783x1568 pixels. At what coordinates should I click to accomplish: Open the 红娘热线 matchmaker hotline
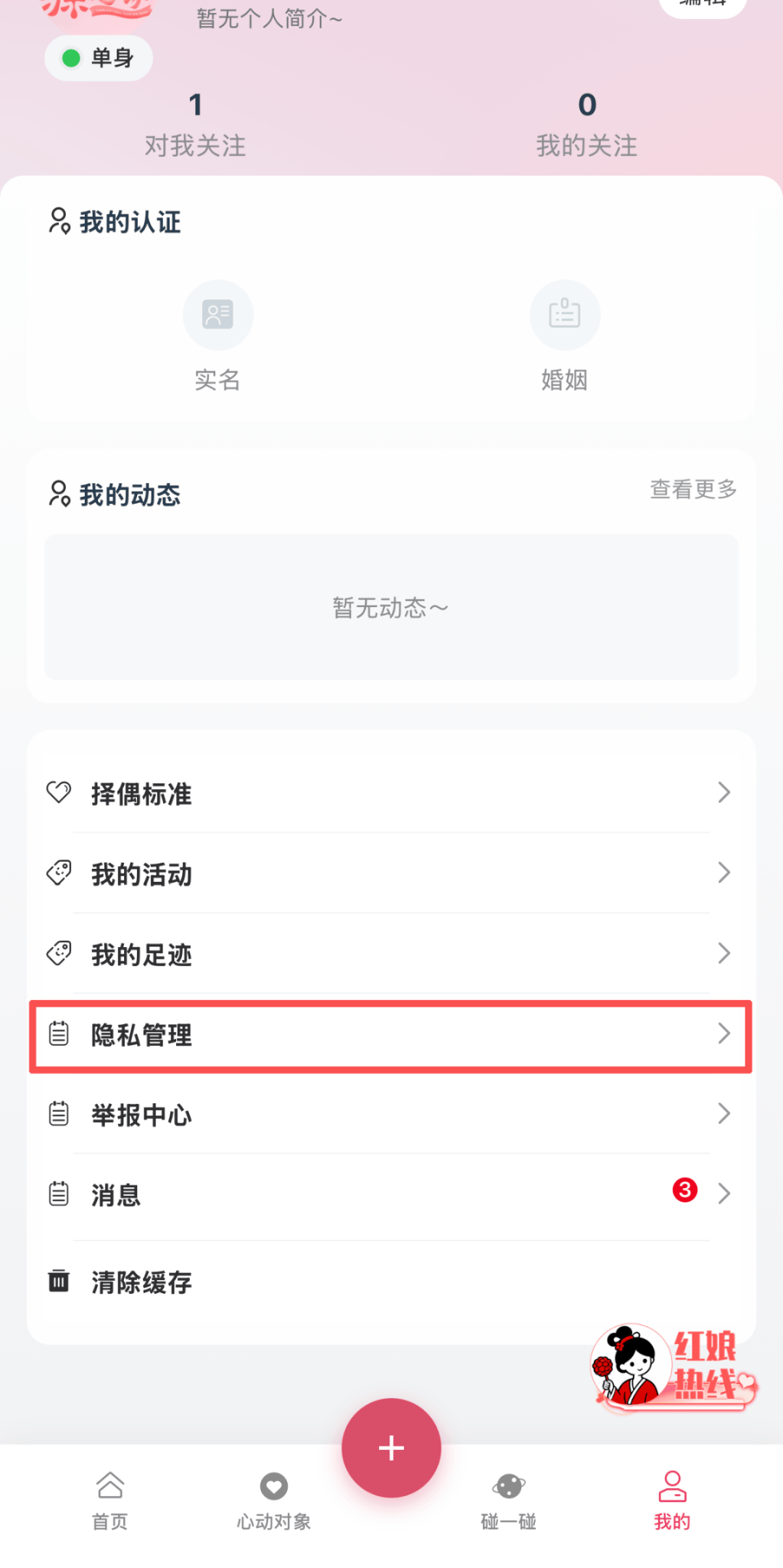click(x=673, y=1368)
